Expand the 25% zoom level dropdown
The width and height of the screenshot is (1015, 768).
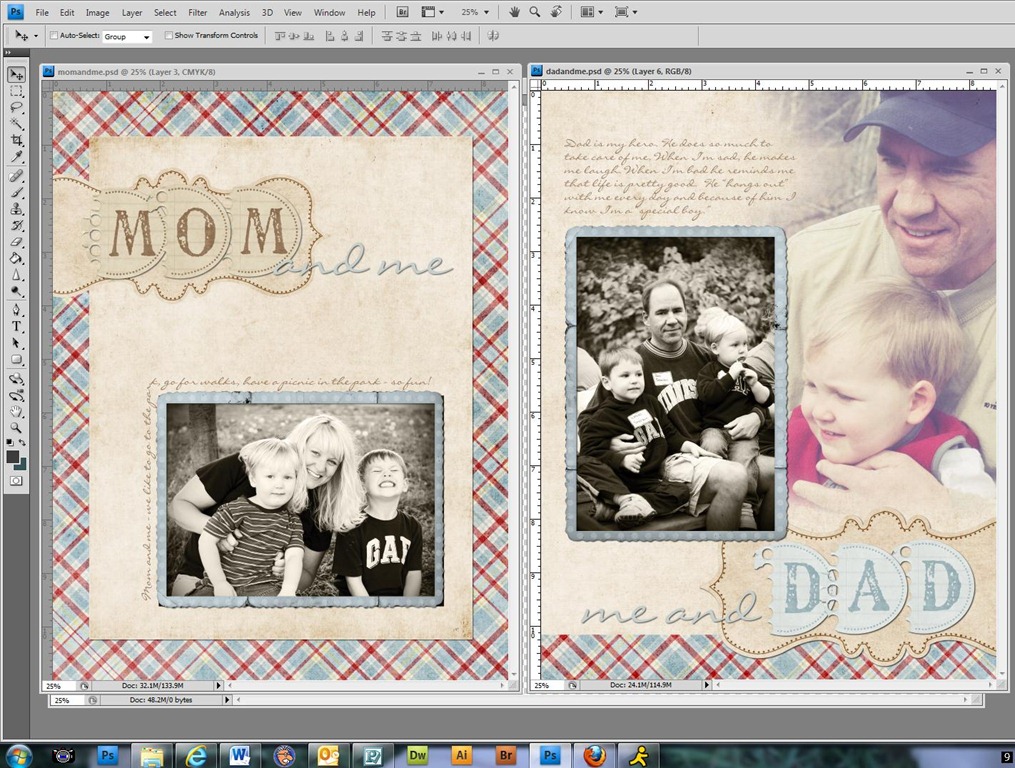coord(476,12)
